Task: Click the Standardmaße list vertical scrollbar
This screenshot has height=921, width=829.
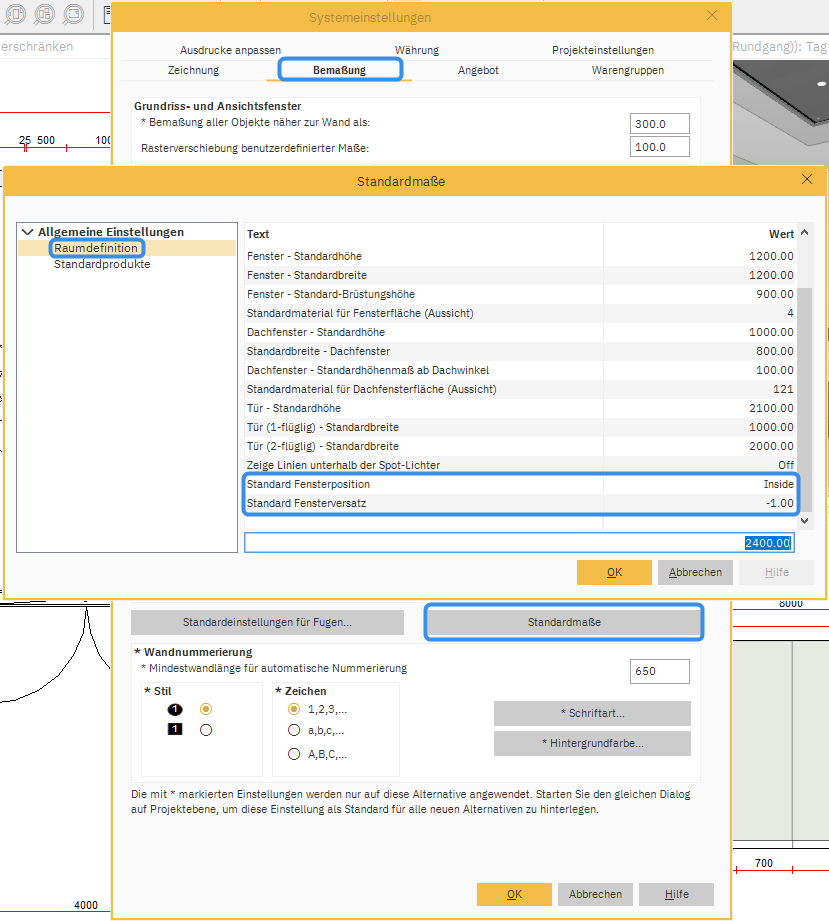Action: click(x=804, y=400)
